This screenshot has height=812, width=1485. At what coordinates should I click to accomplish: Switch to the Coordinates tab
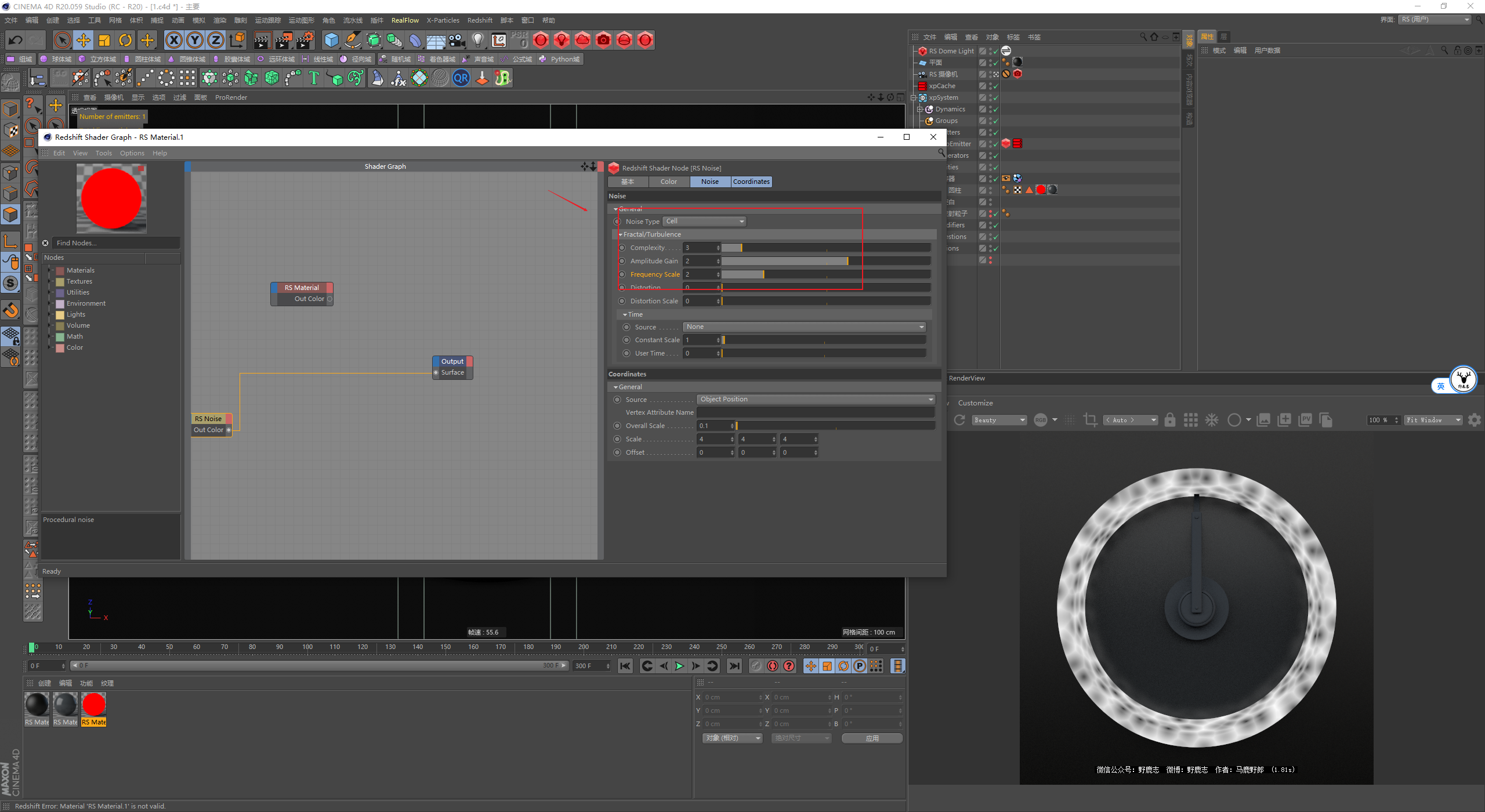751,181
